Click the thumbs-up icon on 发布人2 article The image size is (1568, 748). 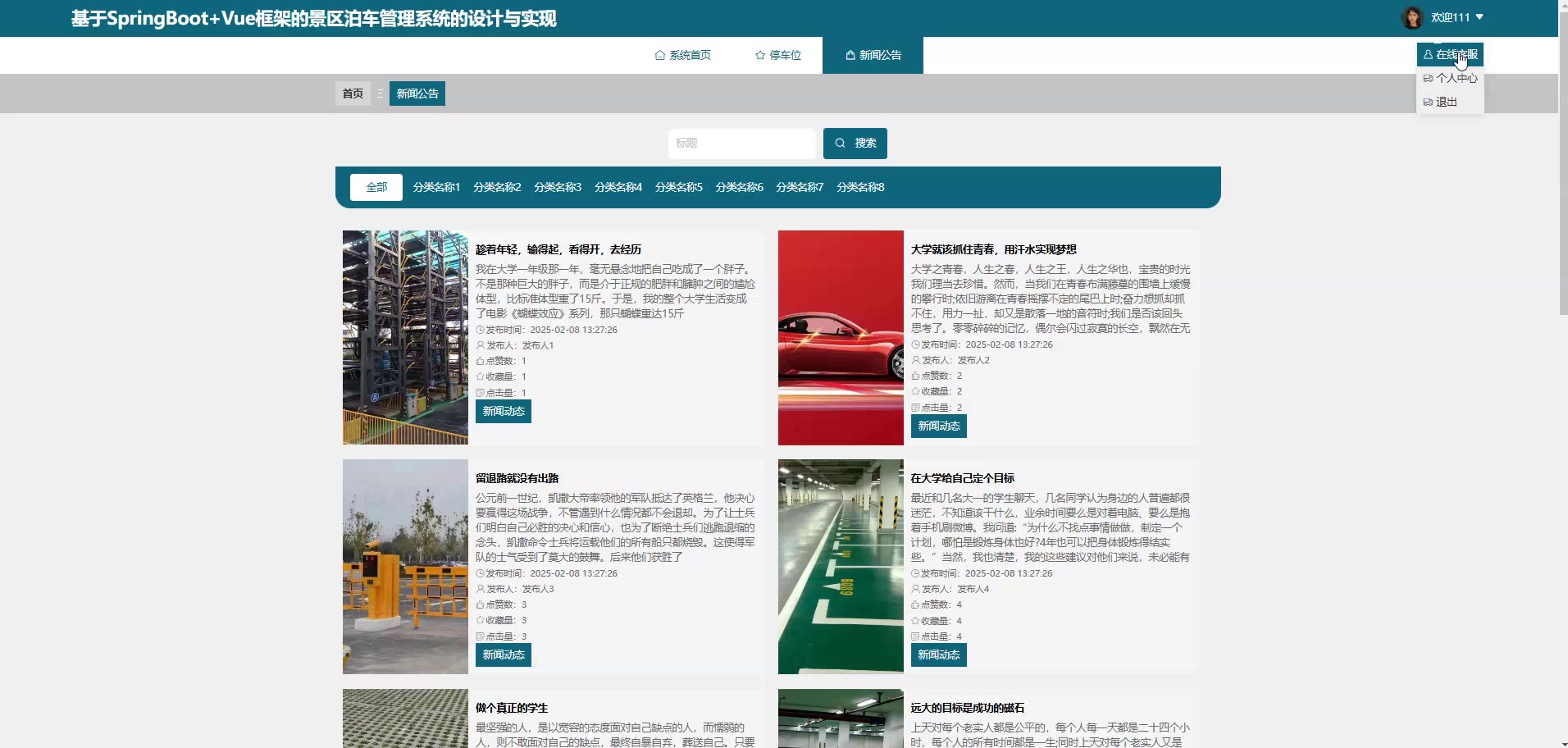[x=916, y=376]
